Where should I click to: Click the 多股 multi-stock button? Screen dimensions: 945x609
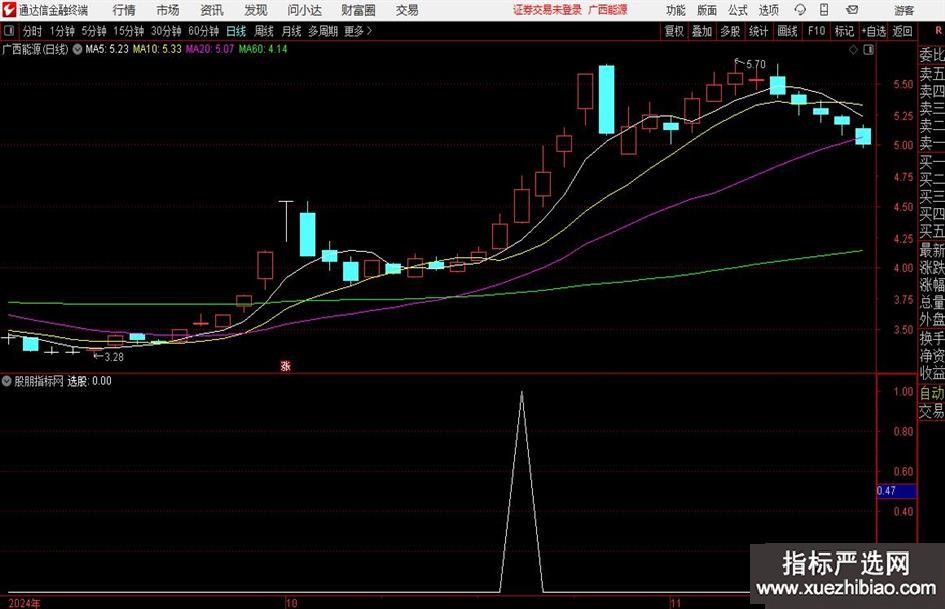pos(730,31)
